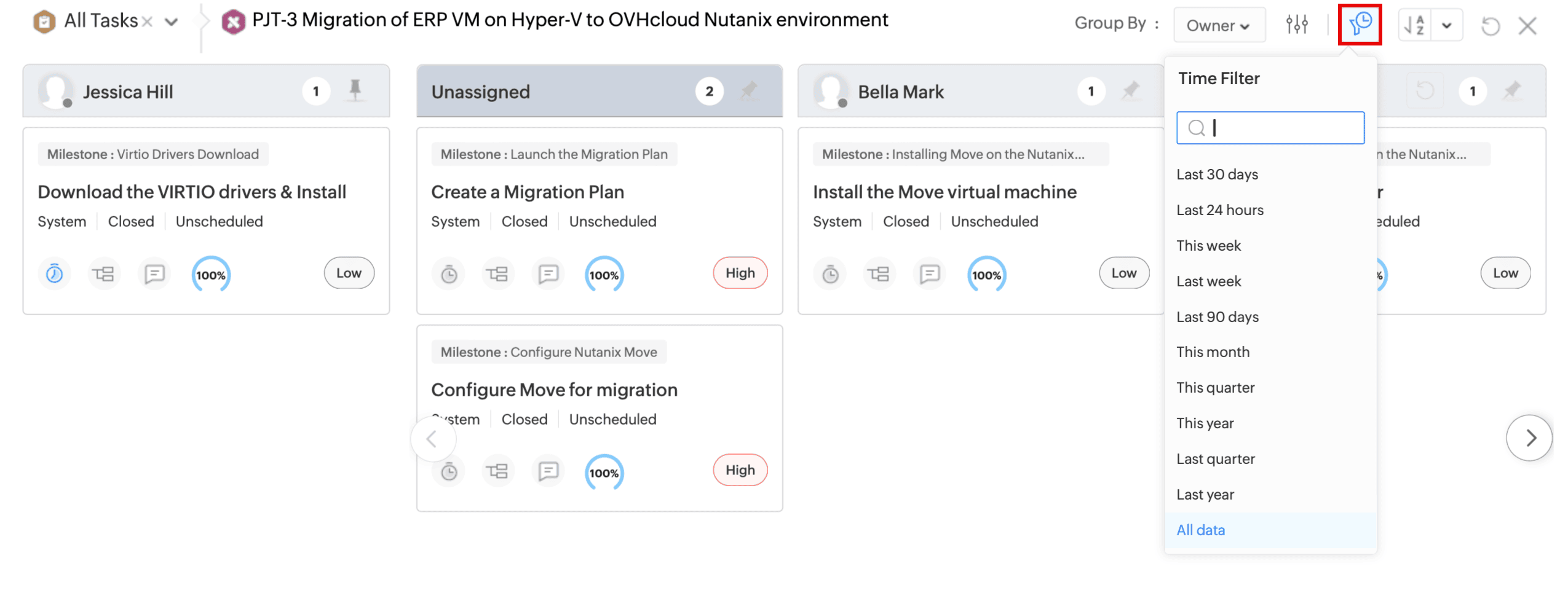Choose This quarter from Time Filter list
Screen dimensions: 1568x601
click(x=1215, y=388)
